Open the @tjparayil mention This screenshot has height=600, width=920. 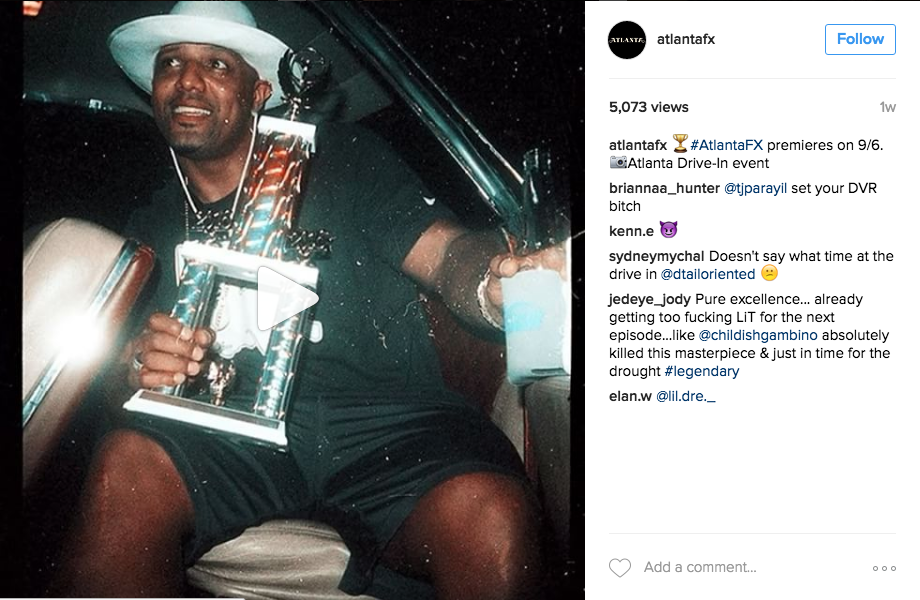click(755, 188)
